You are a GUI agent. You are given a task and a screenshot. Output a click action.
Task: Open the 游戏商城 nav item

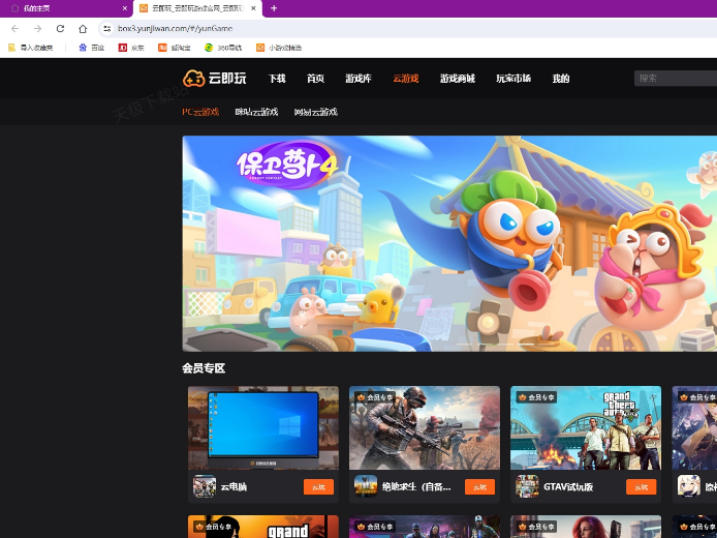[x=457, y=79]
